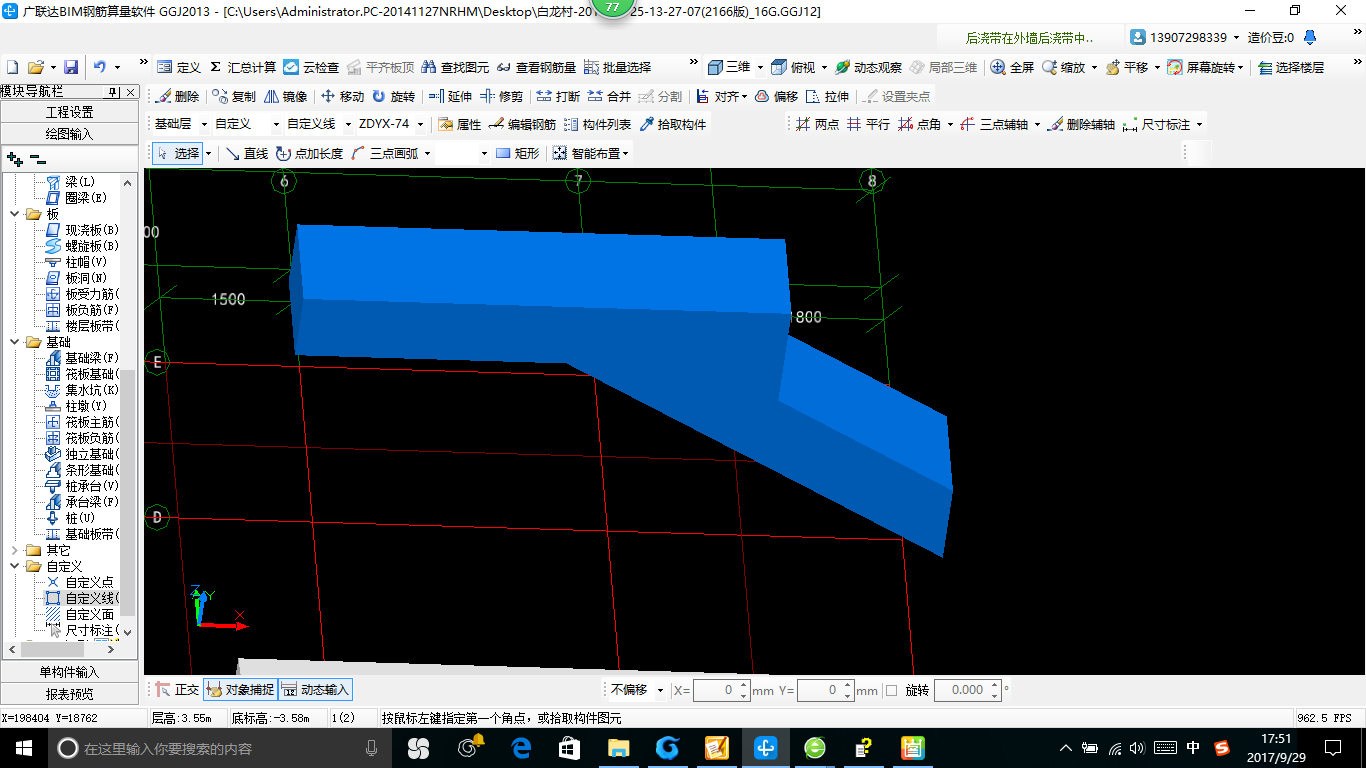The height and width of the screenshot is (768, 1366).
Task: Select the 合并 merge tool
Action: [609, 96]
